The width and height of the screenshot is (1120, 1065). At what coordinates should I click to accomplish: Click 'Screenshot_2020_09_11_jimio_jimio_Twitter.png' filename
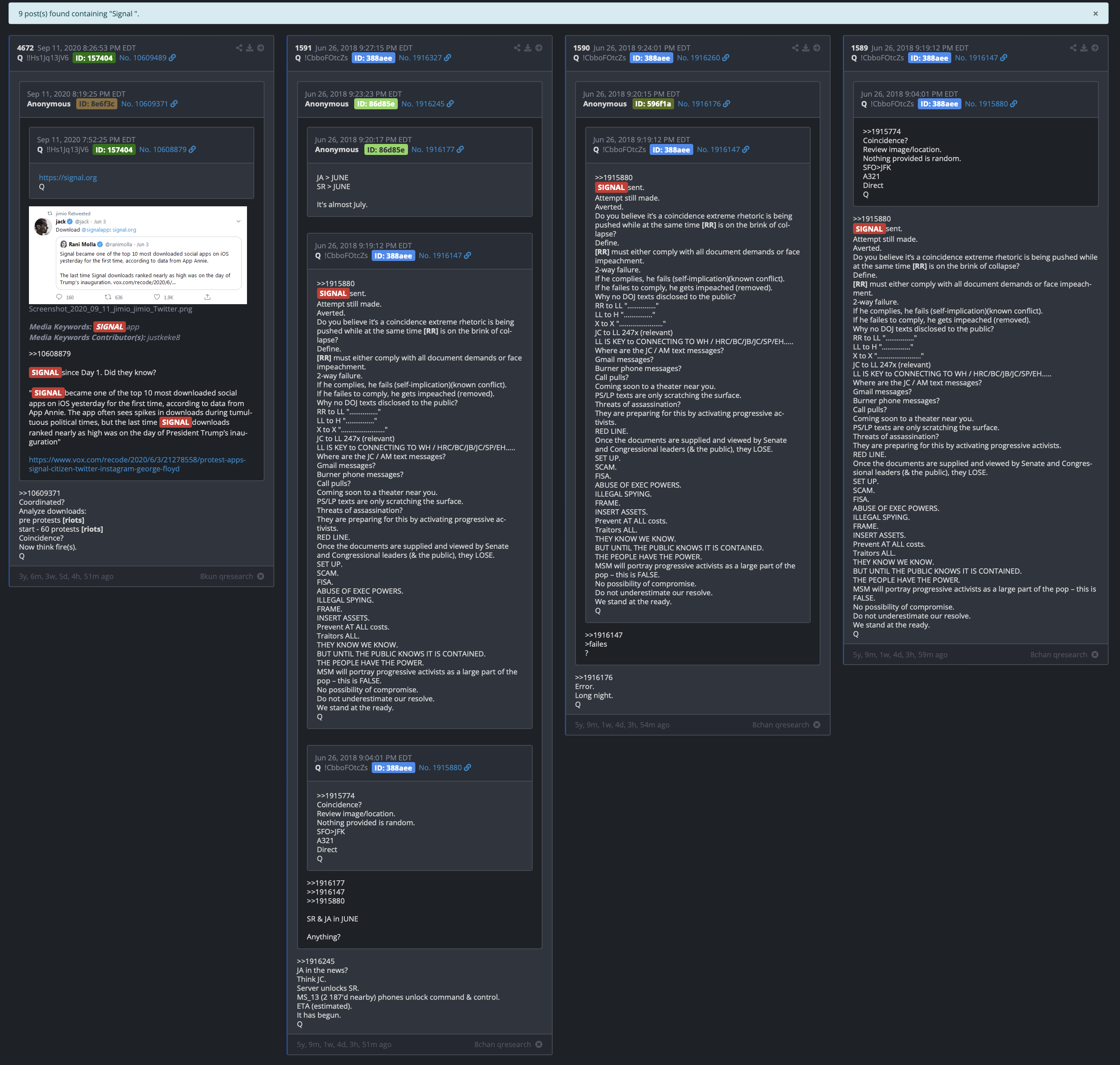coord(110,309)
